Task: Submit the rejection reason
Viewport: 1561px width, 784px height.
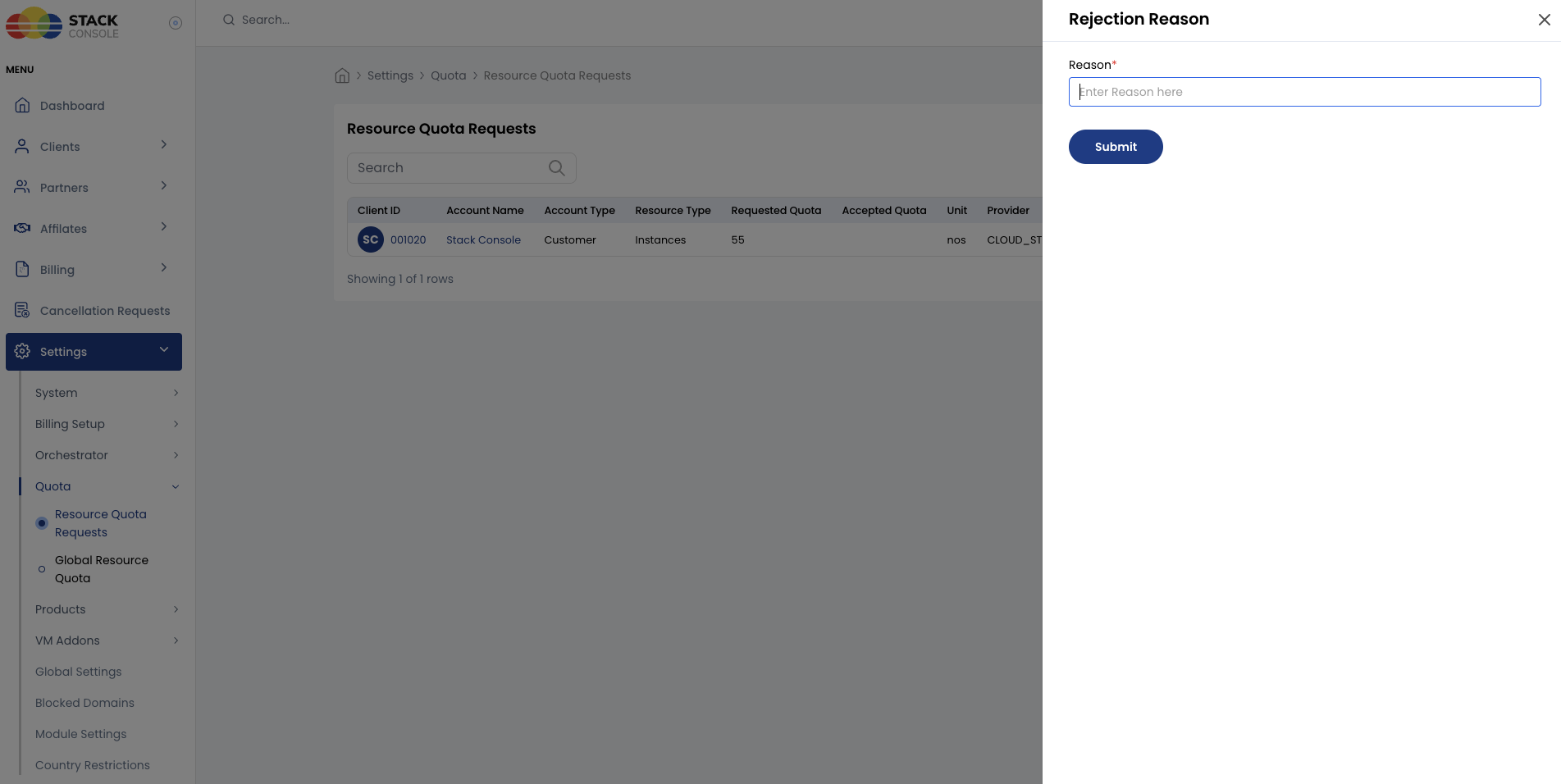Action: 1116,147
